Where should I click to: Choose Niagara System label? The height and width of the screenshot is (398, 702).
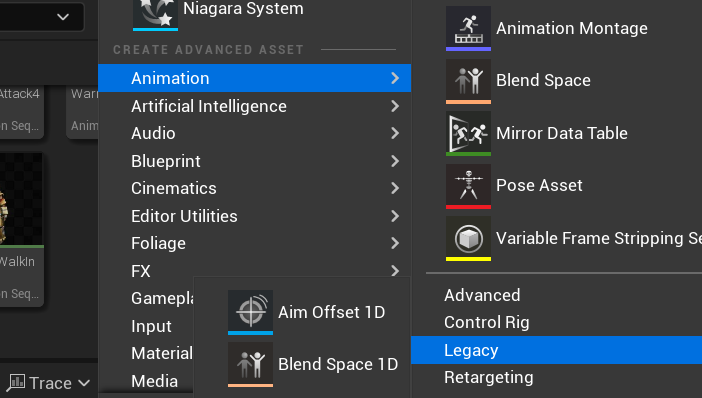click(x=243, y=8)
